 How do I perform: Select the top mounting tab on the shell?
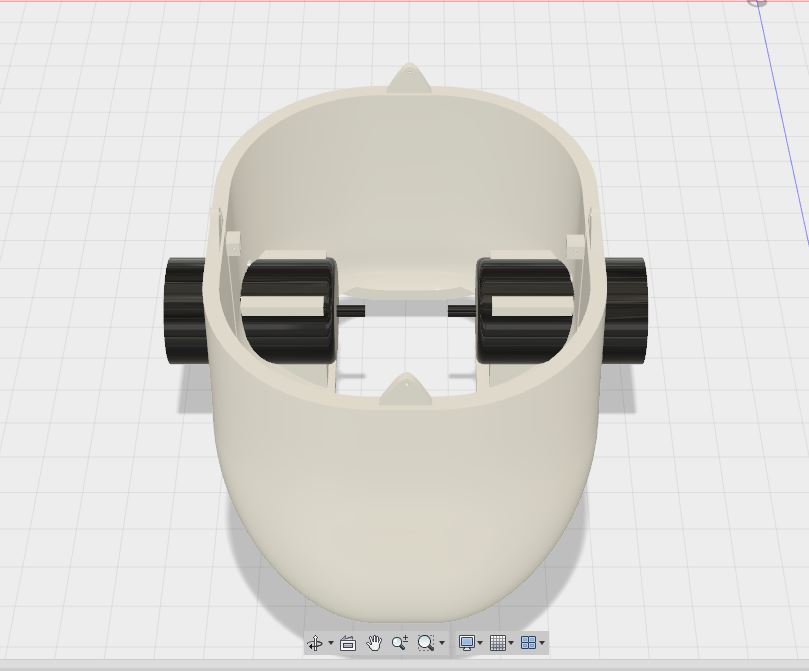pyautogui.click(x=410, y=78)
